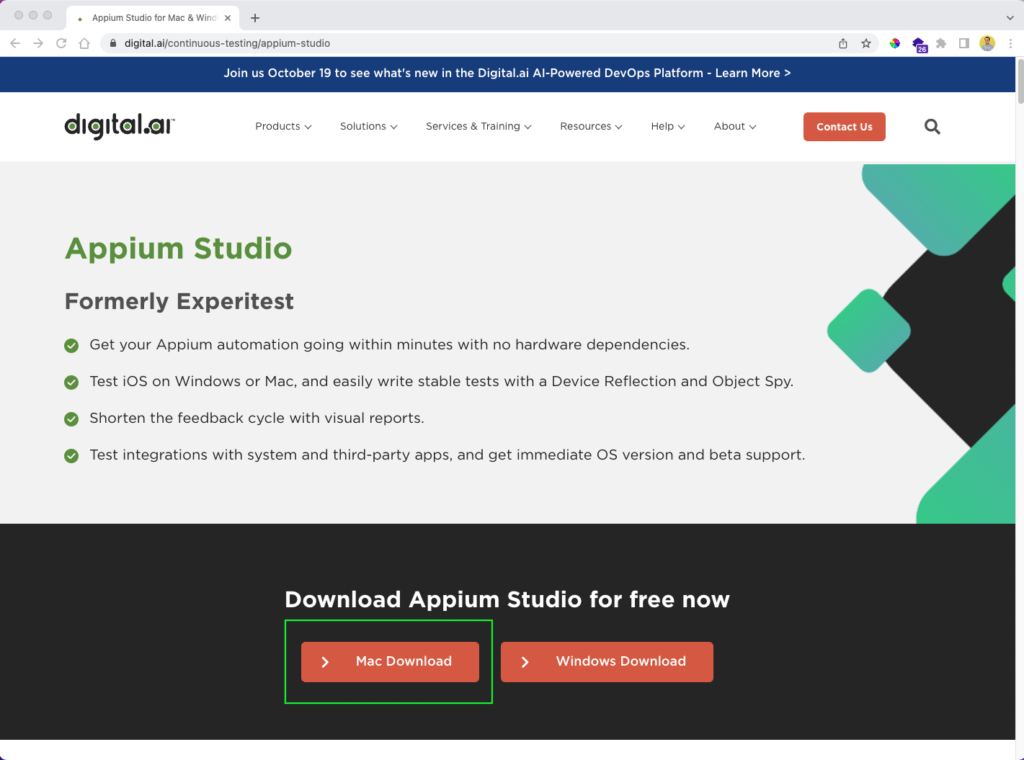Click the Mac Download button
The width and height of the screenshot is (1024, 760).
tap(390, 662)
